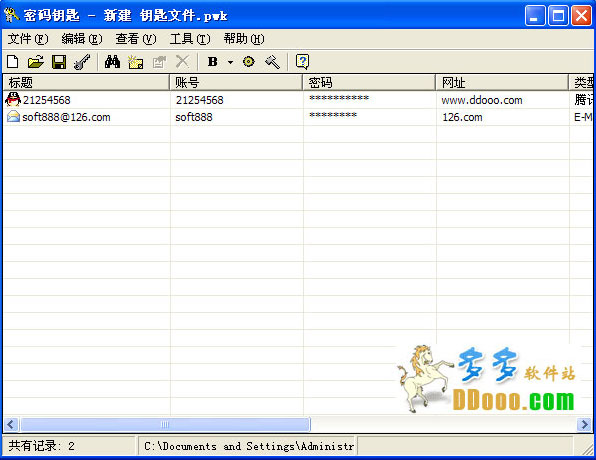This screenshot has width=596, height=460.
Task: Open the 工具(T) menu
Action: pyautogui.click(x=190, y=39)
